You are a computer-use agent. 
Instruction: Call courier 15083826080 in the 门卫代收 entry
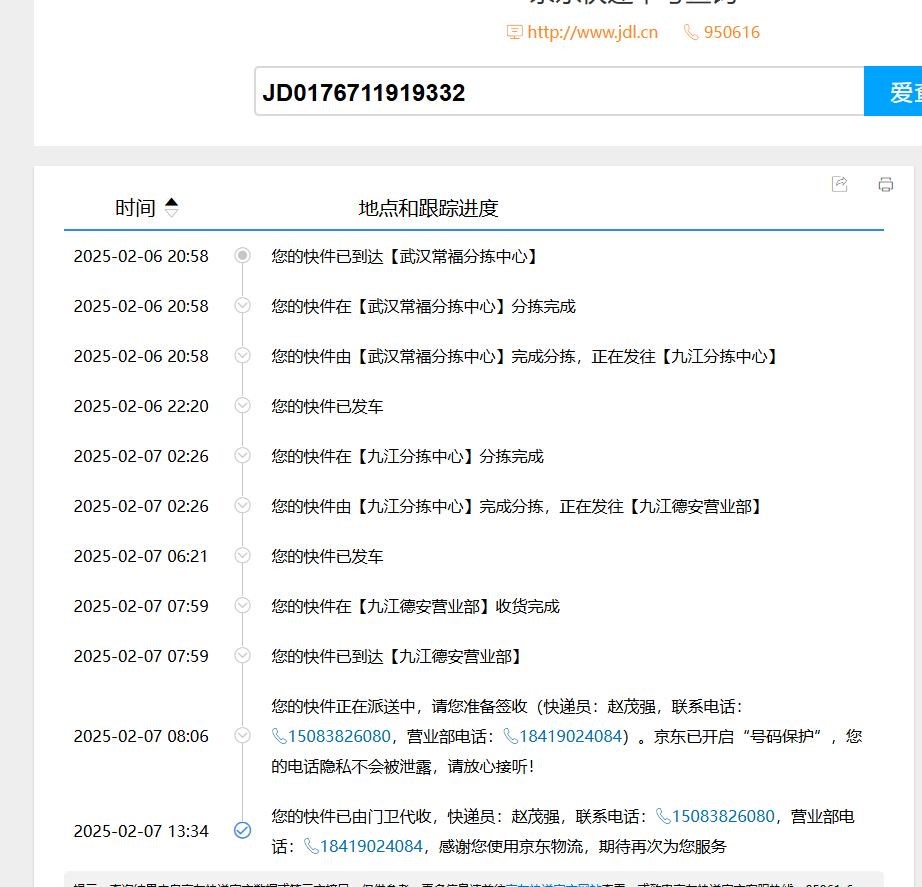tap(716, 816)
